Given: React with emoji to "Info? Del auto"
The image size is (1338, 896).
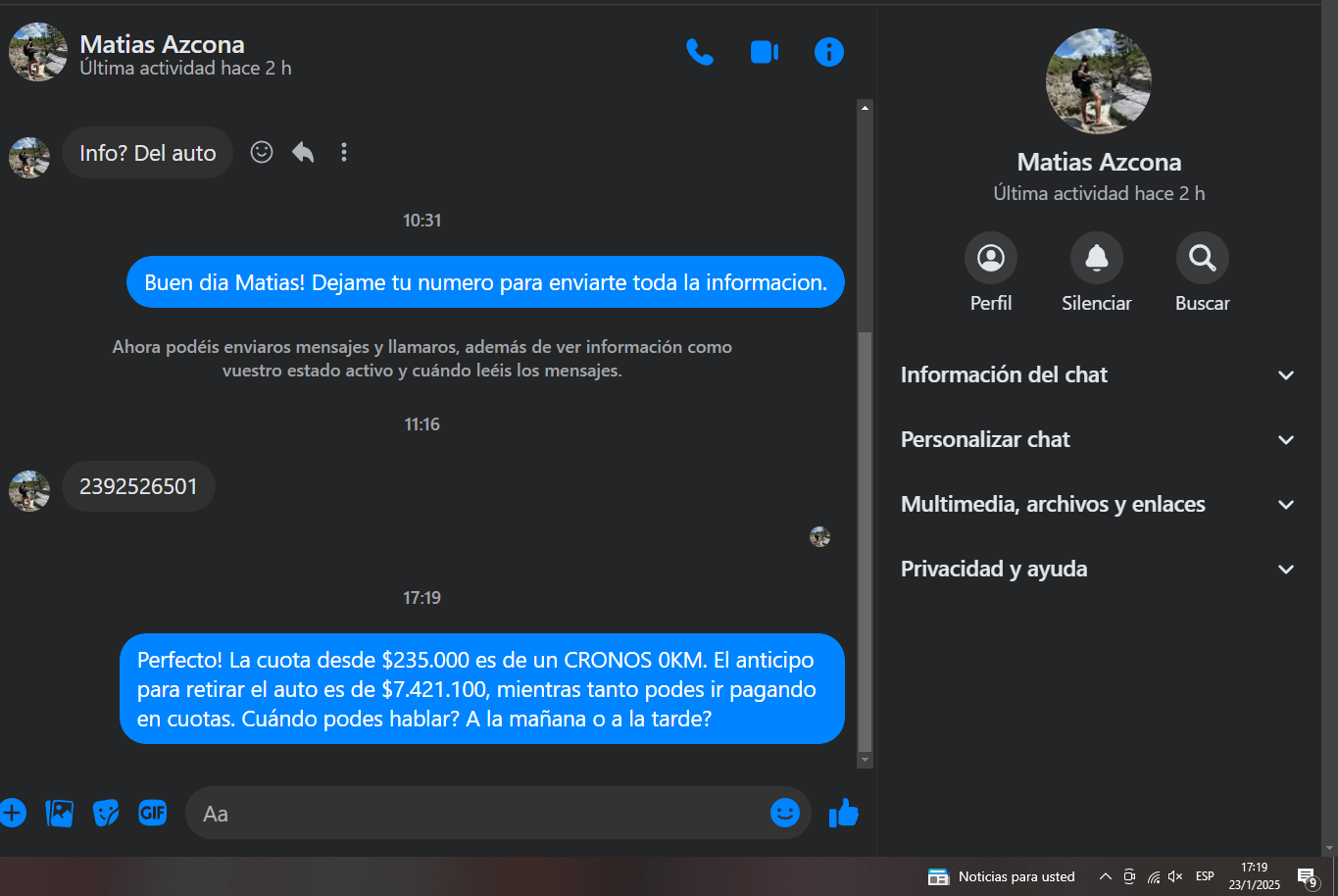Looking at the screenshot, I should click(x=262, y=152).
